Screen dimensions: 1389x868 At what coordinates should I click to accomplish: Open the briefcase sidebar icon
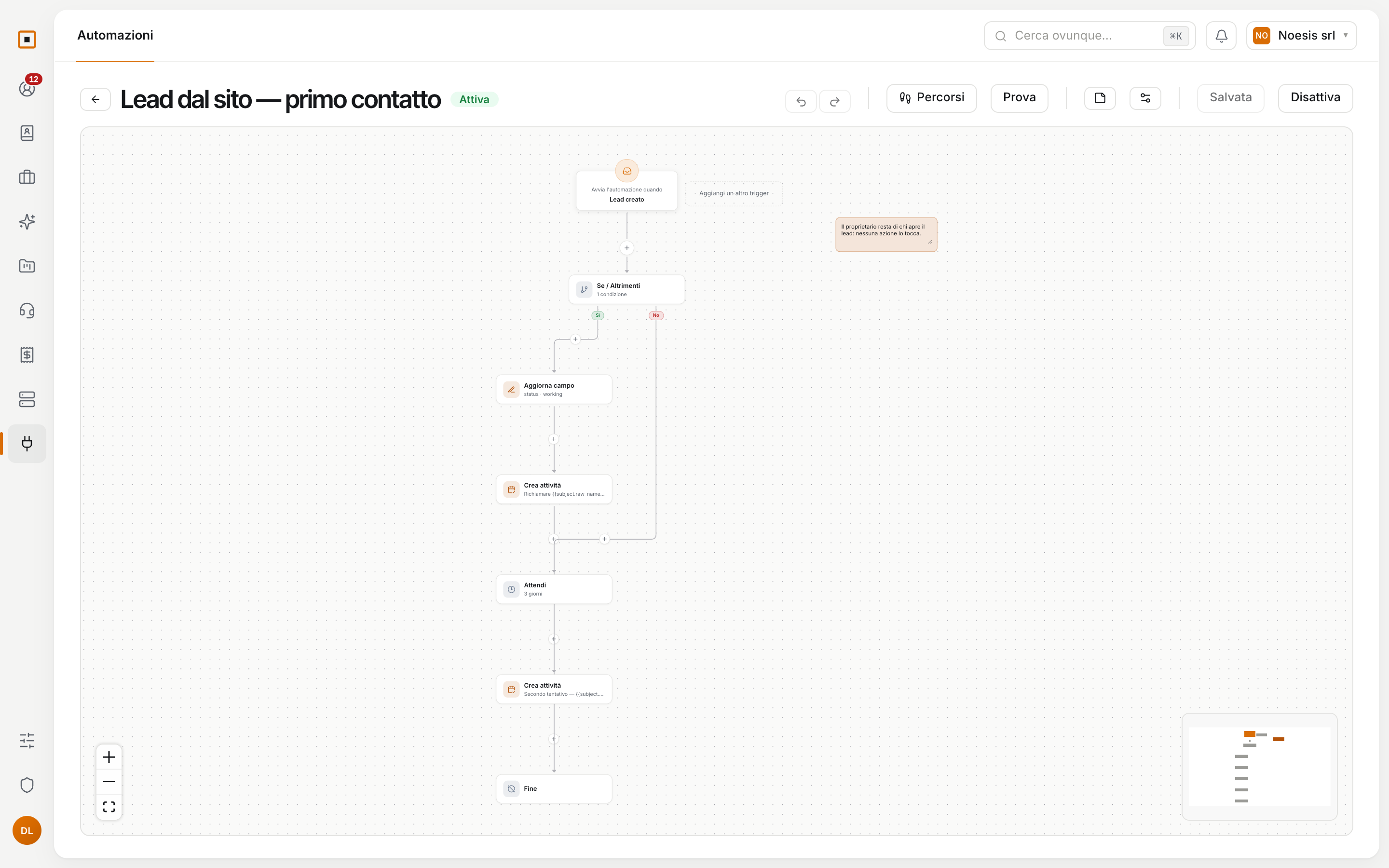coord(27,177)
